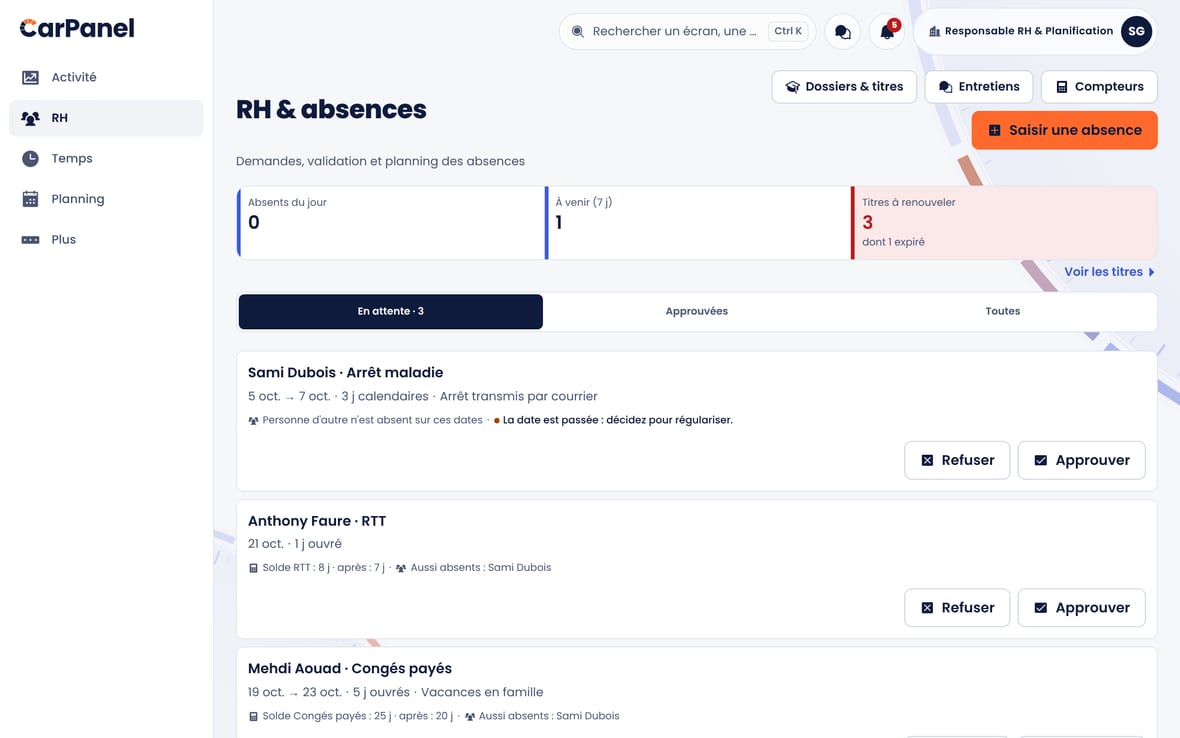Click the check icon in Anthony Faure's Approuver button
The width and height of the screenshot is (1180, 738).
coord(1041,608)
